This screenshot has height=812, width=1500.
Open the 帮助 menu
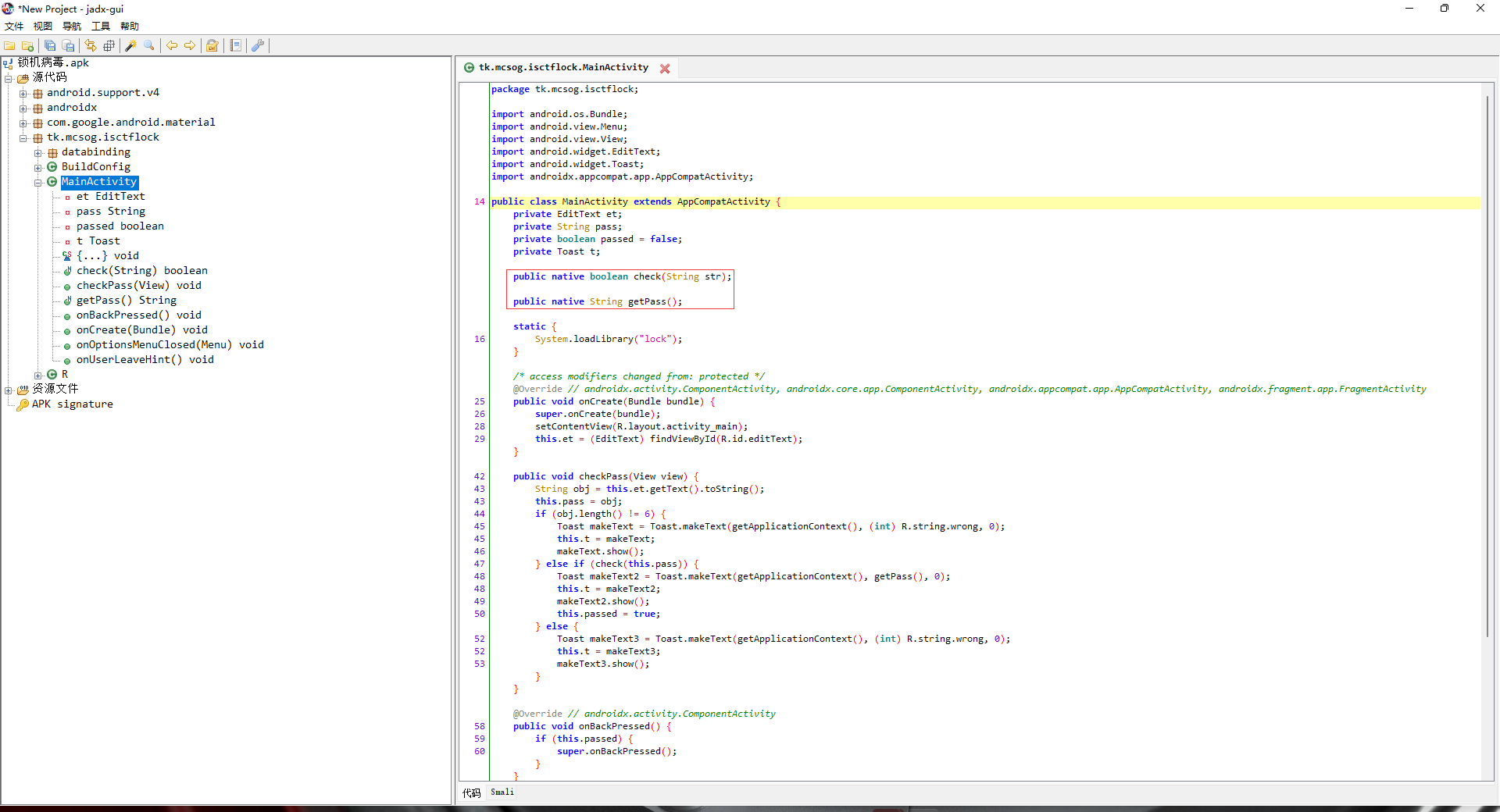click(x=130, y=27)
